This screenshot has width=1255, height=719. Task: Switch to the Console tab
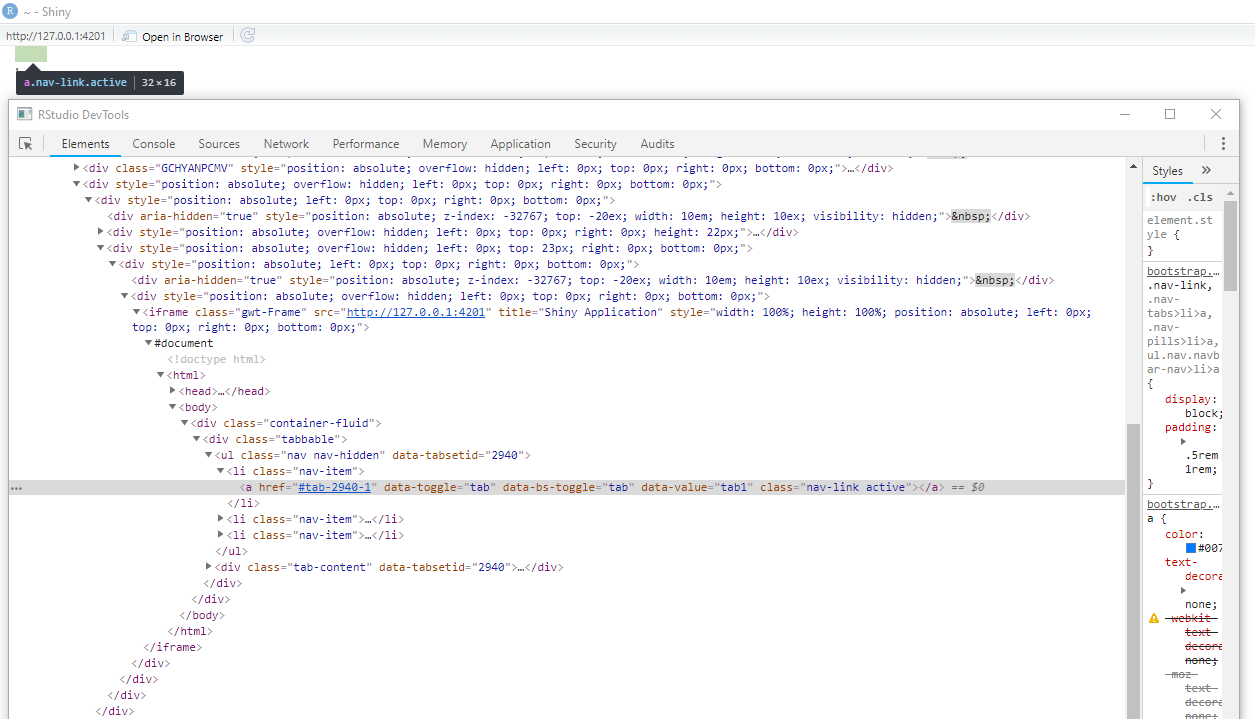pos(153,143)
